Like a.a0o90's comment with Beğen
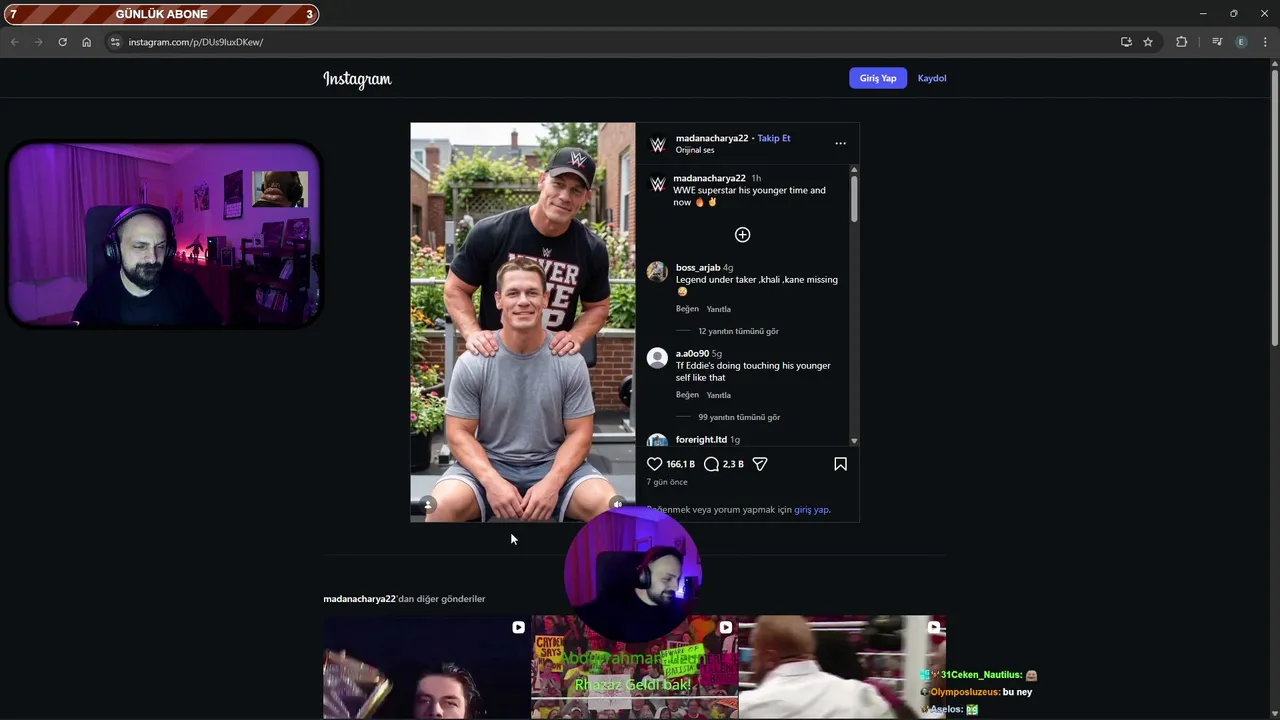This screenshot has width=1280, height=720. [687, 395]
